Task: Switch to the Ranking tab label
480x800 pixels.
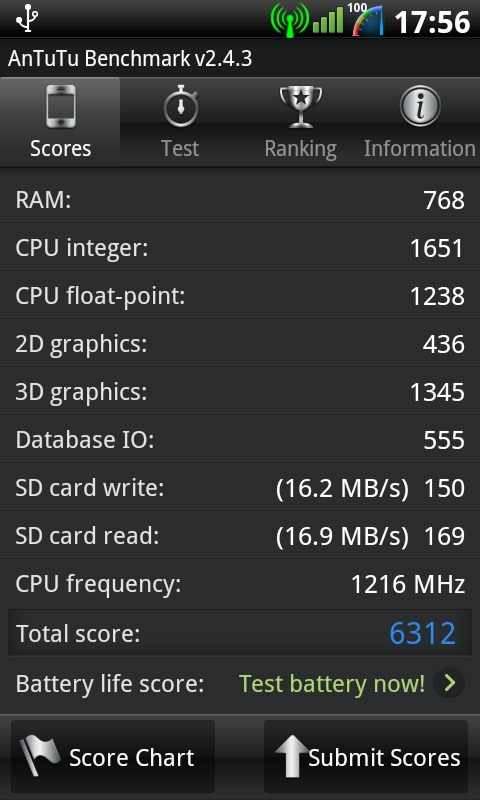Action: coord(300,149)
